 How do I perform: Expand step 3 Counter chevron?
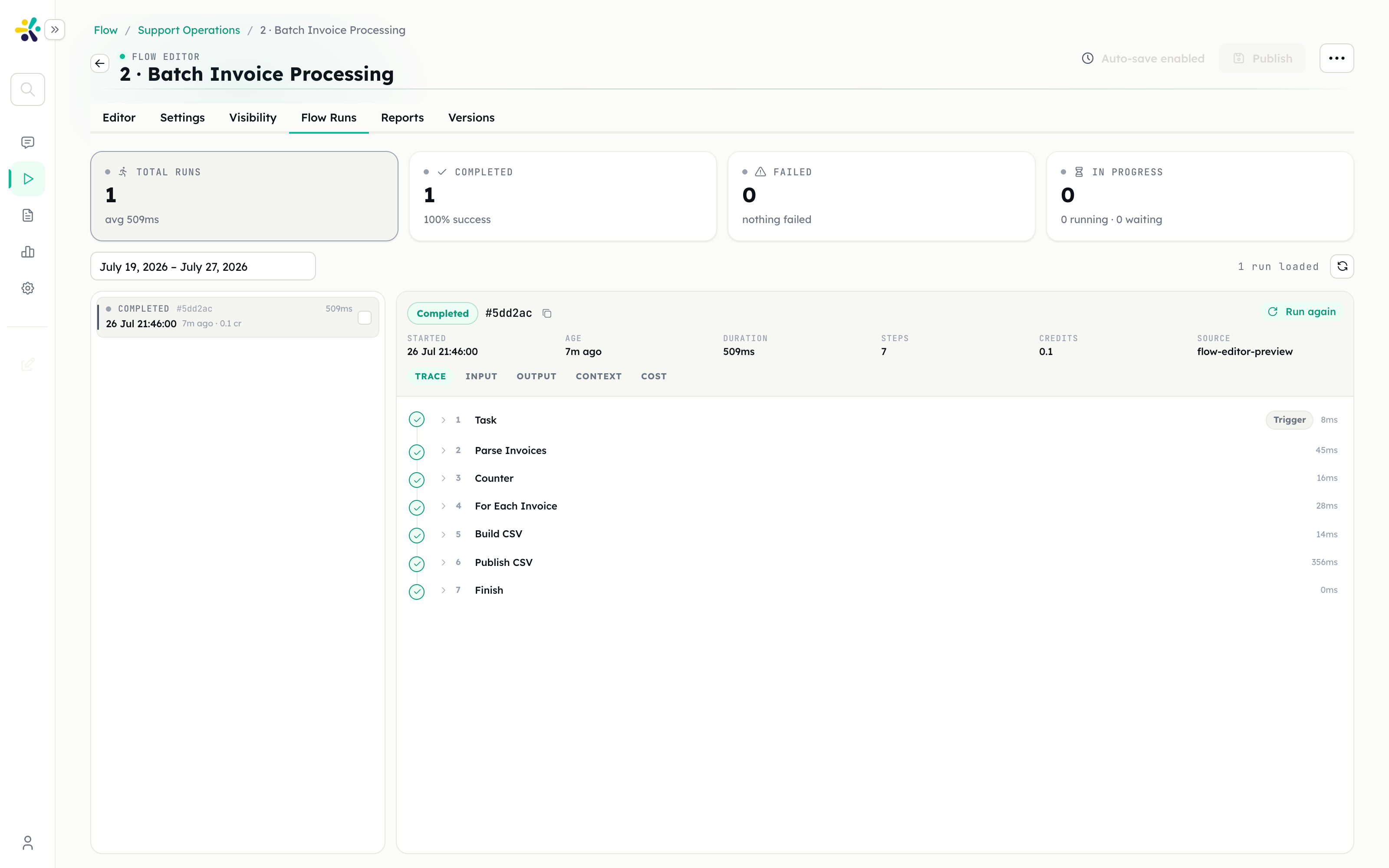[443, 478]
